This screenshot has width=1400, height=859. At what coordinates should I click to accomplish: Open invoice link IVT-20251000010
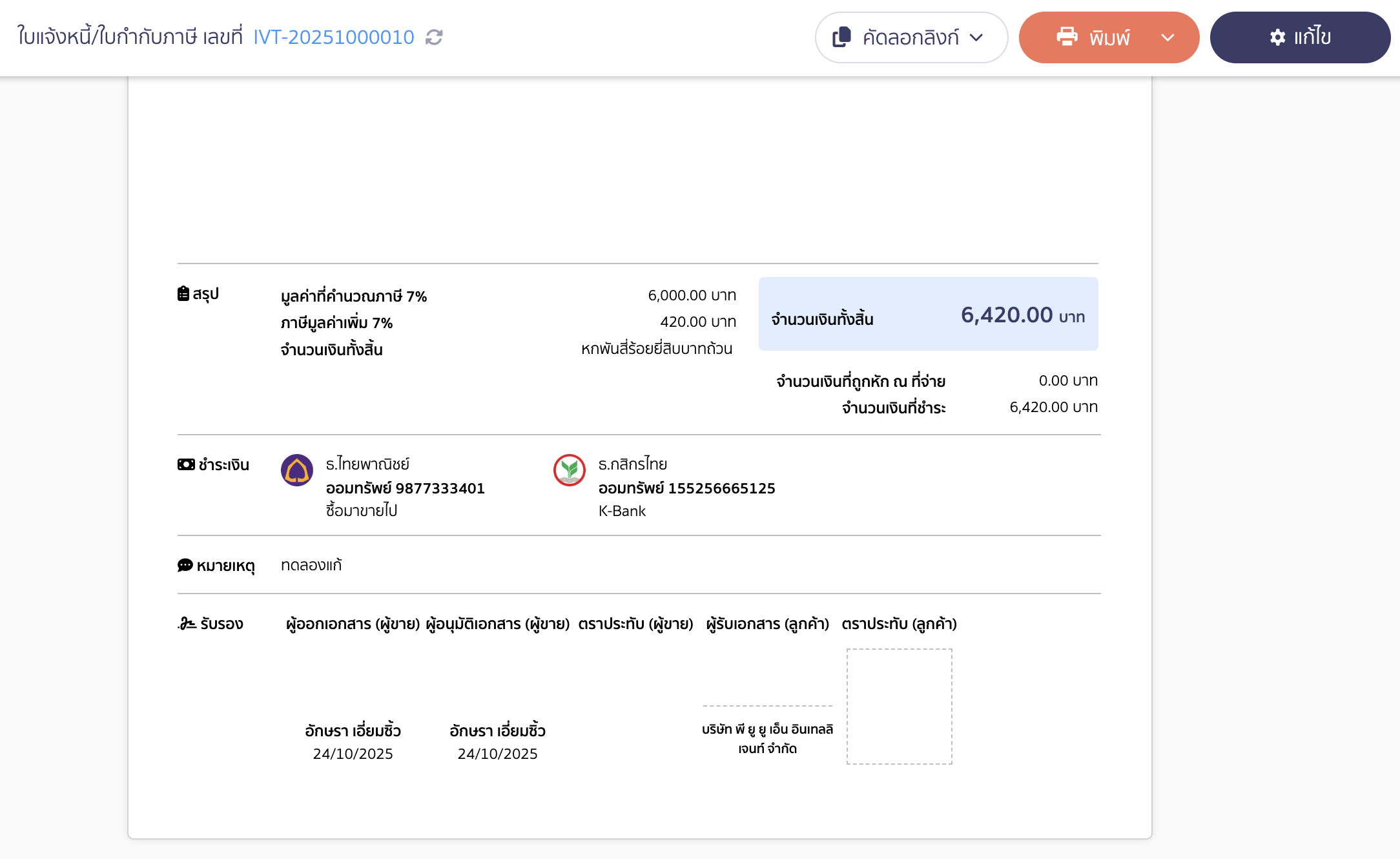click(333, 37)
